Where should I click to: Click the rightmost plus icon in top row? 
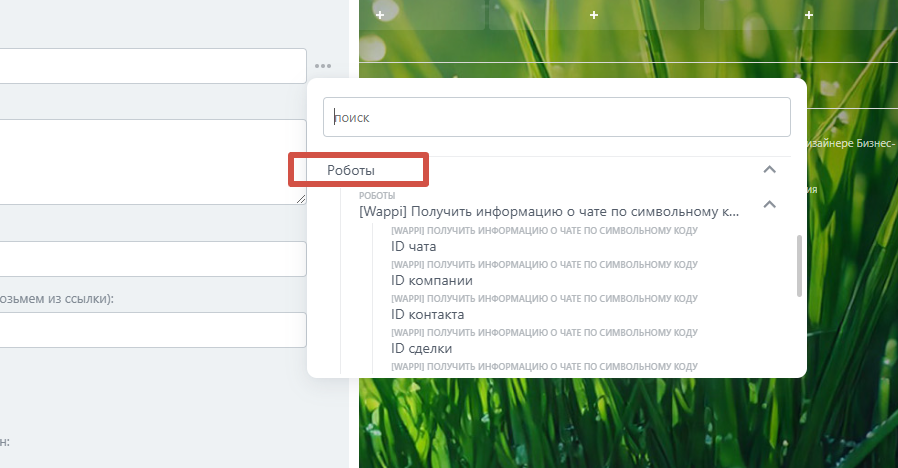[809, 15]
